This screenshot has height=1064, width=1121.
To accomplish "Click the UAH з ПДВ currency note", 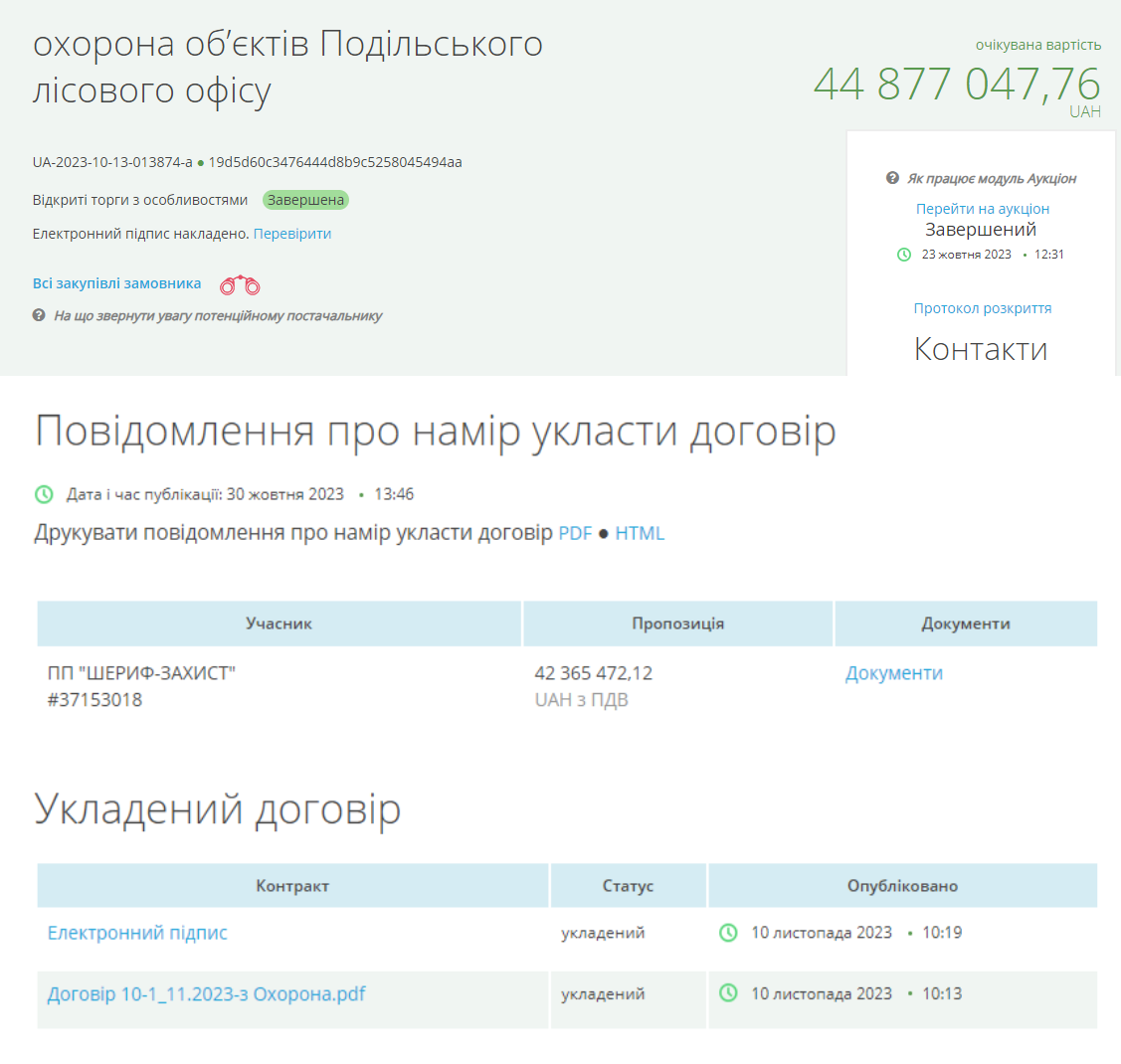I will (581, 700).
